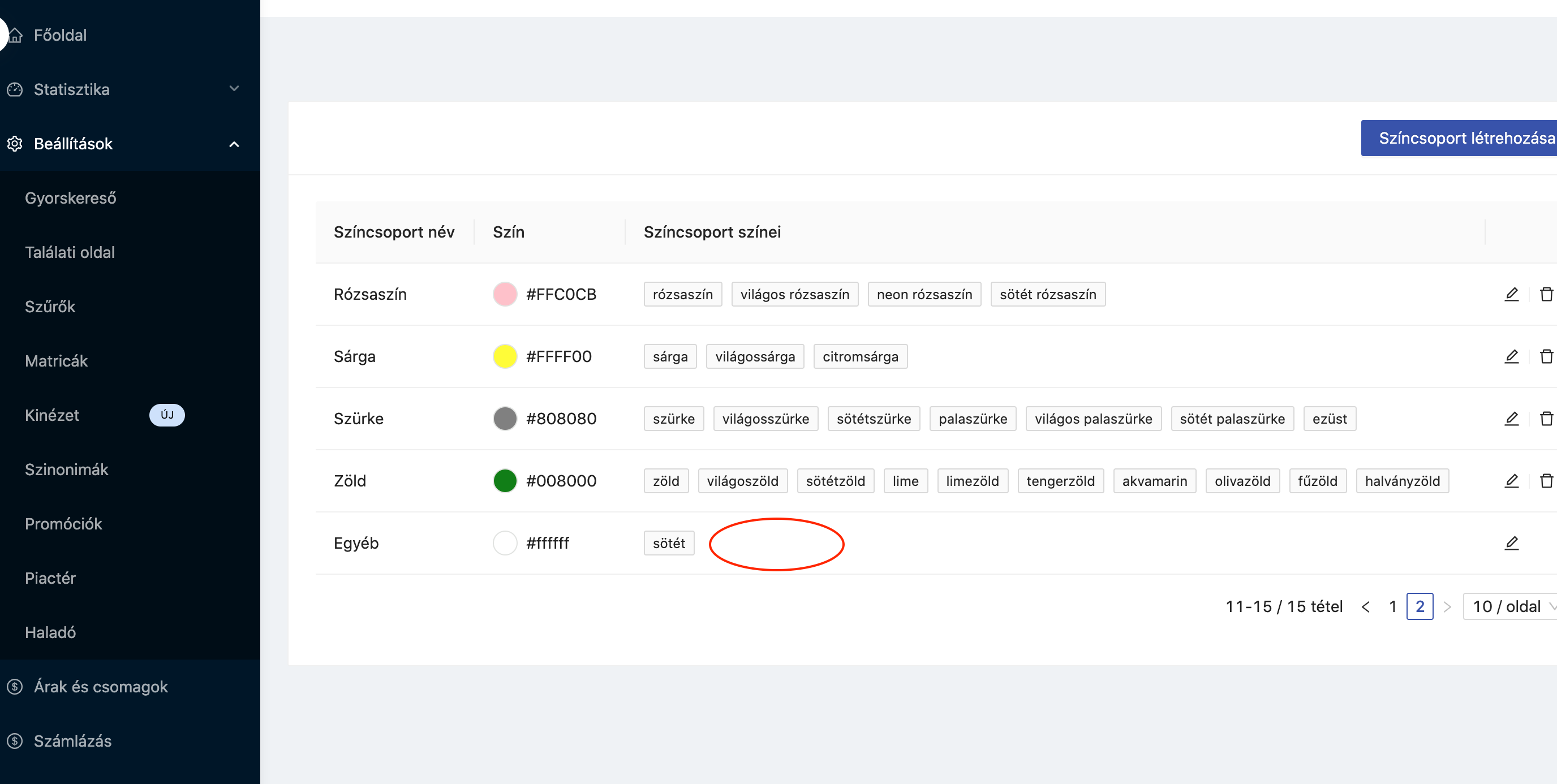The image size is (1557, 784).
Task: Click the edit pencil for Rózsaszín row
Action: [1511, 294]
